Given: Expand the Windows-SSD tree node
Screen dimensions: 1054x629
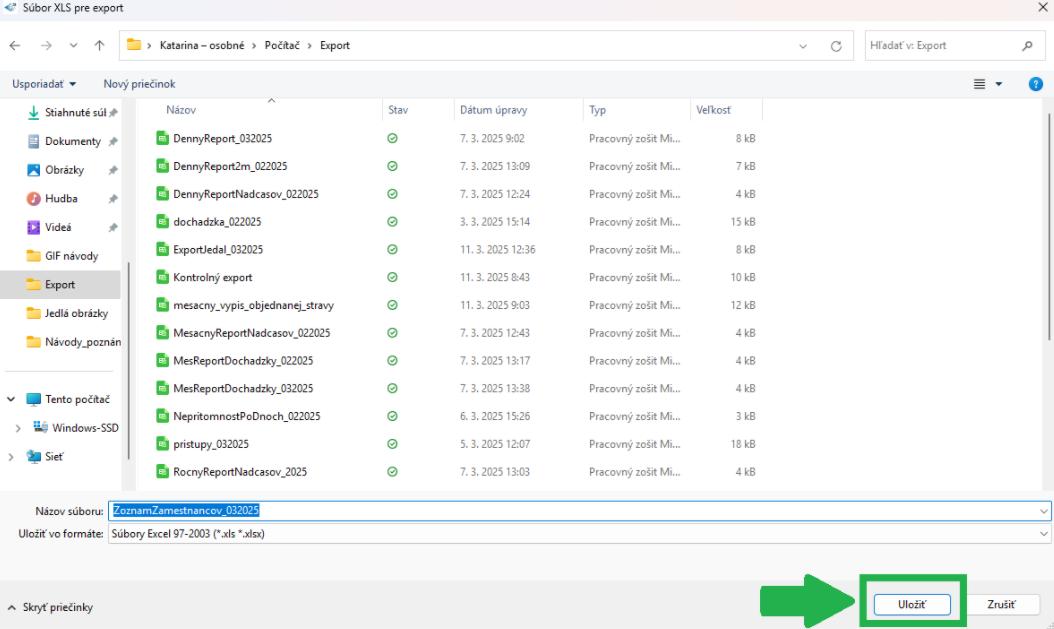Looking at the screenshot, I should [x=17, y=428].
